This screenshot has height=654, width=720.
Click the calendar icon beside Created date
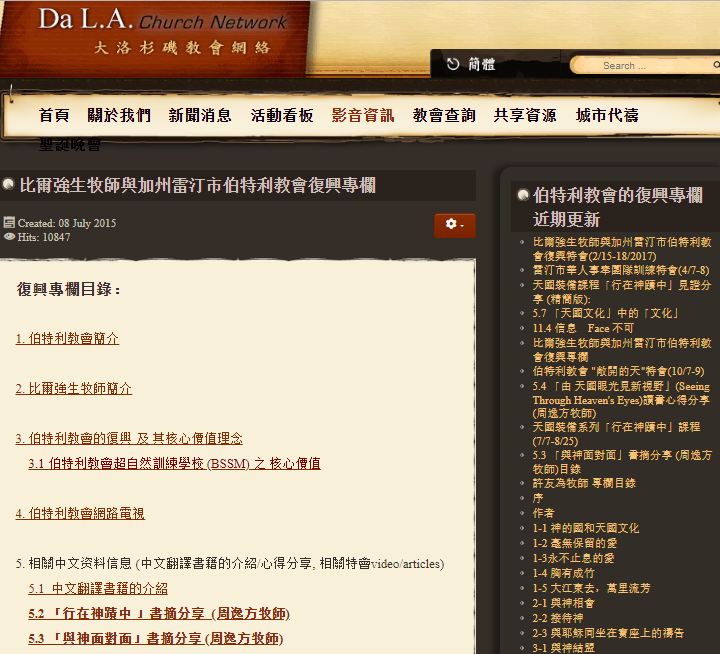pyautogui.click(x=9, y=223)
